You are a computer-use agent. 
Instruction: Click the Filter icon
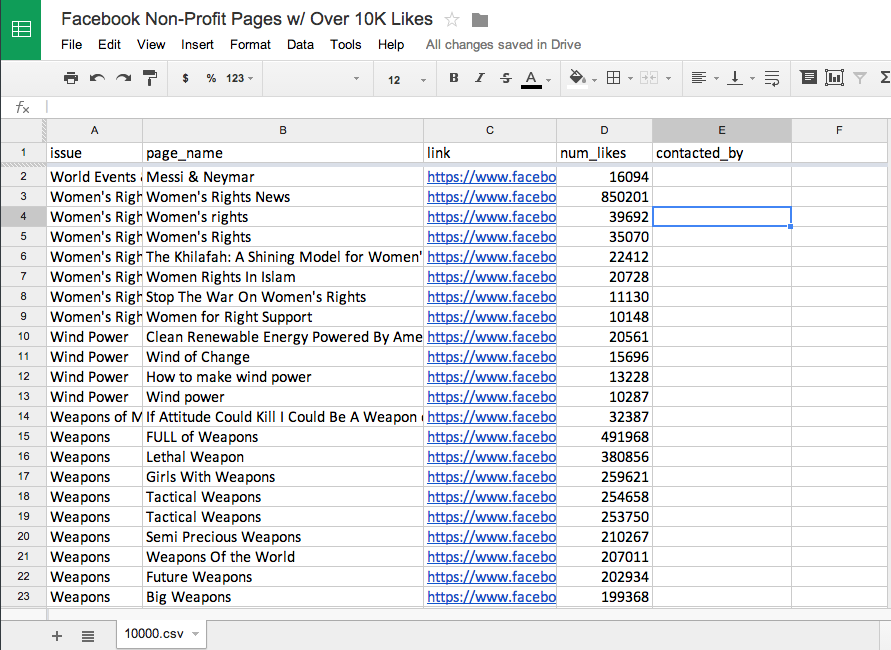tap(860, 78)
